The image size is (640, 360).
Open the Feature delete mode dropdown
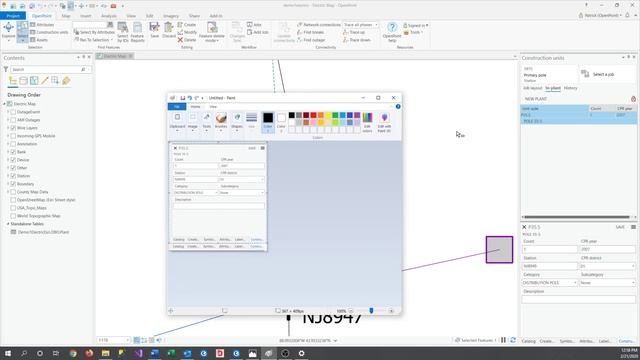212,32
